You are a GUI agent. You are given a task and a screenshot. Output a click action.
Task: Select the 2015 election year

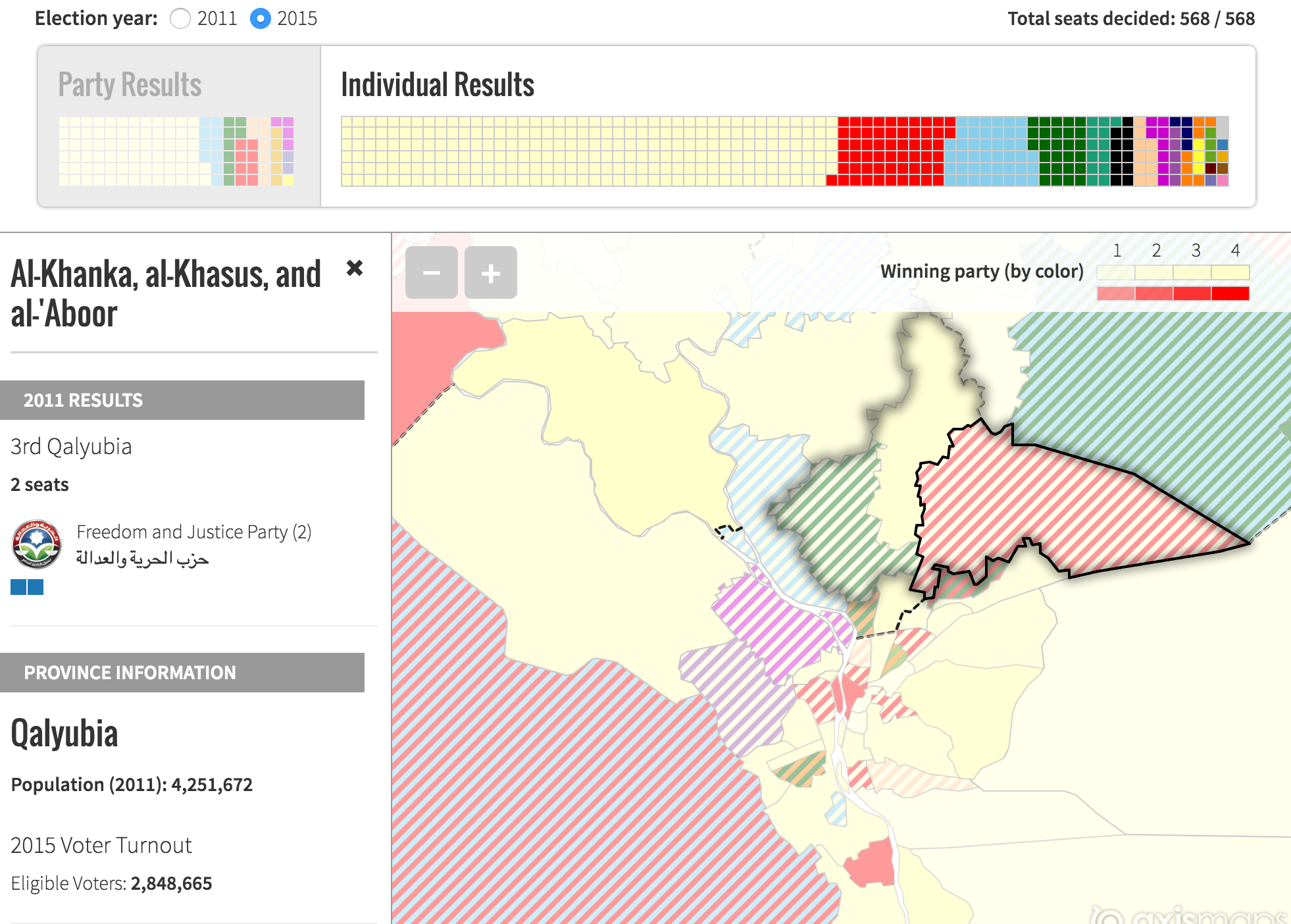(261, 18)
